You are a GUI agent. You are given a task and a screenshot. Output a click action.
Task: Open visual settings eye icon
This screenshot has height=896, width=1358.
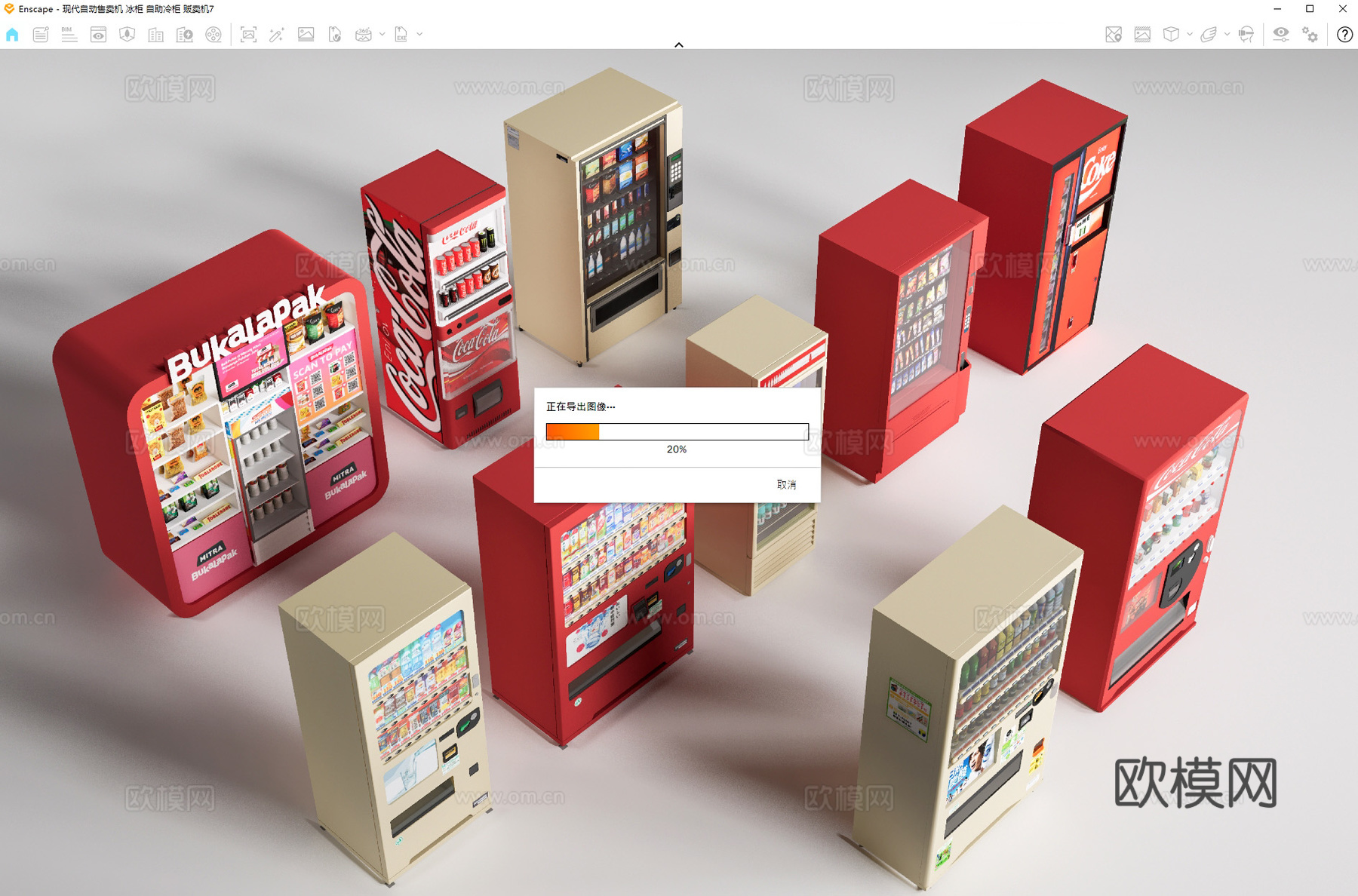pyautogui.click(x=1281, y=35)
